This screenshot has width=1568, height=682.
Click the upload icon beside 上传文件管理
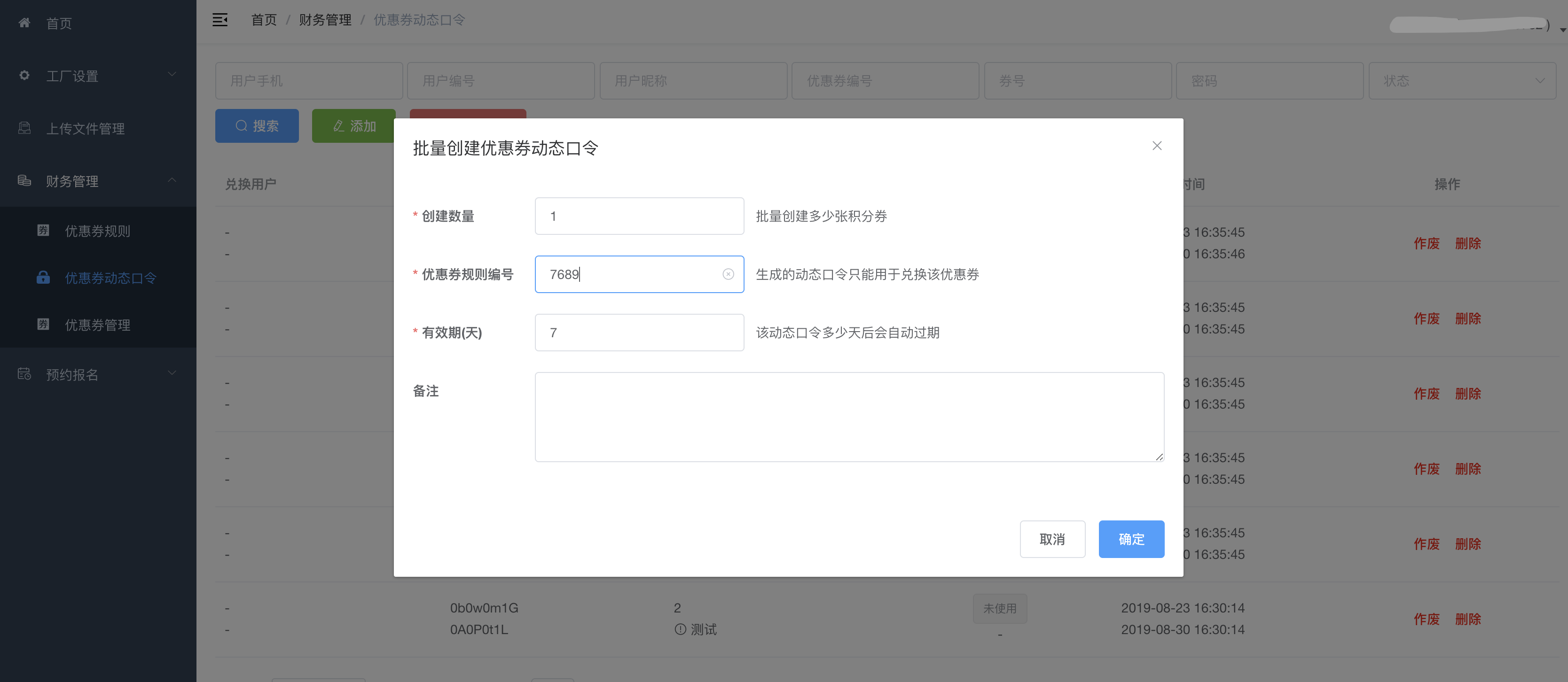[24, 128]
